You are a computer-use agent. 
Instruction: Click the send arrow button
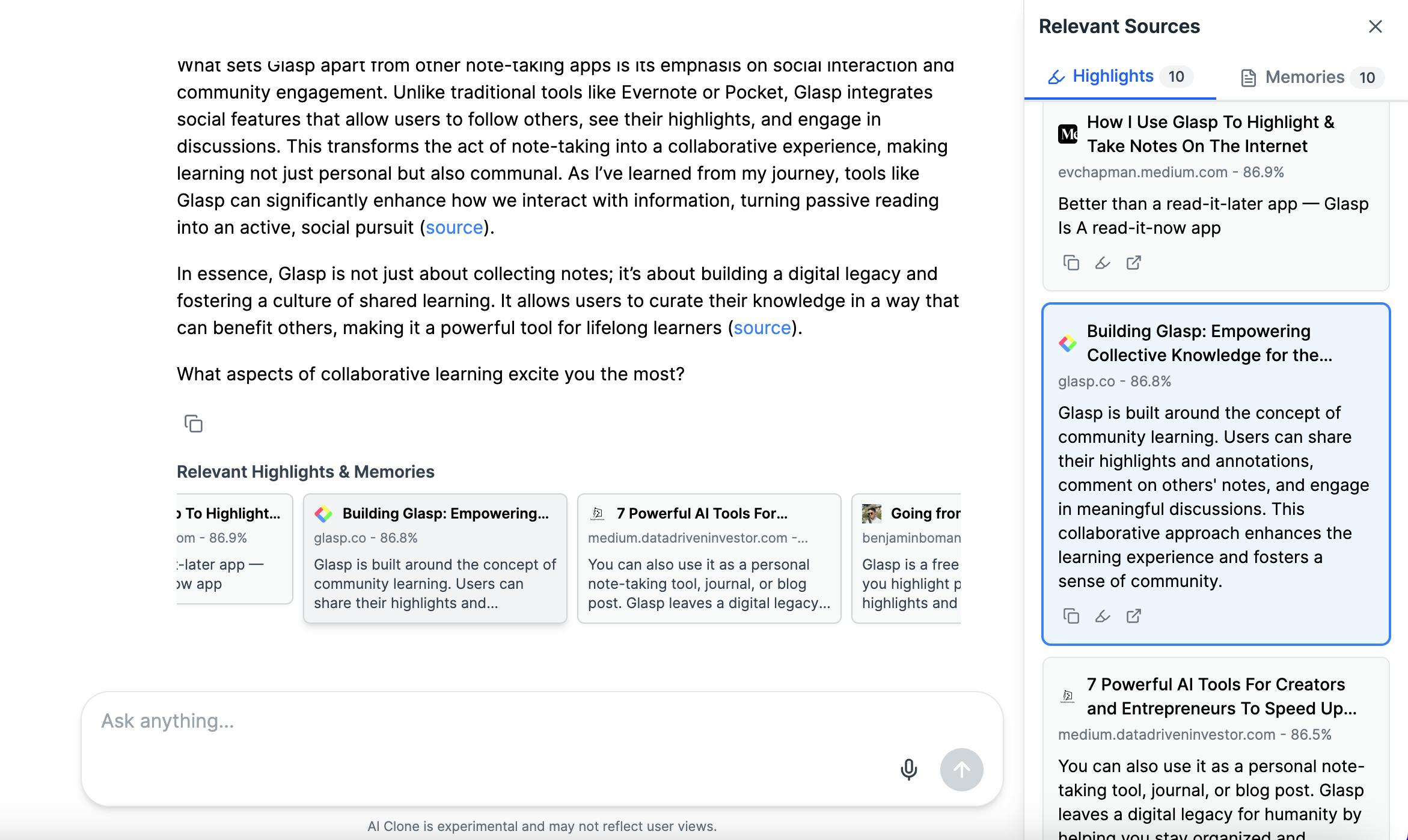pyautogui.click(x=961, y=769)
